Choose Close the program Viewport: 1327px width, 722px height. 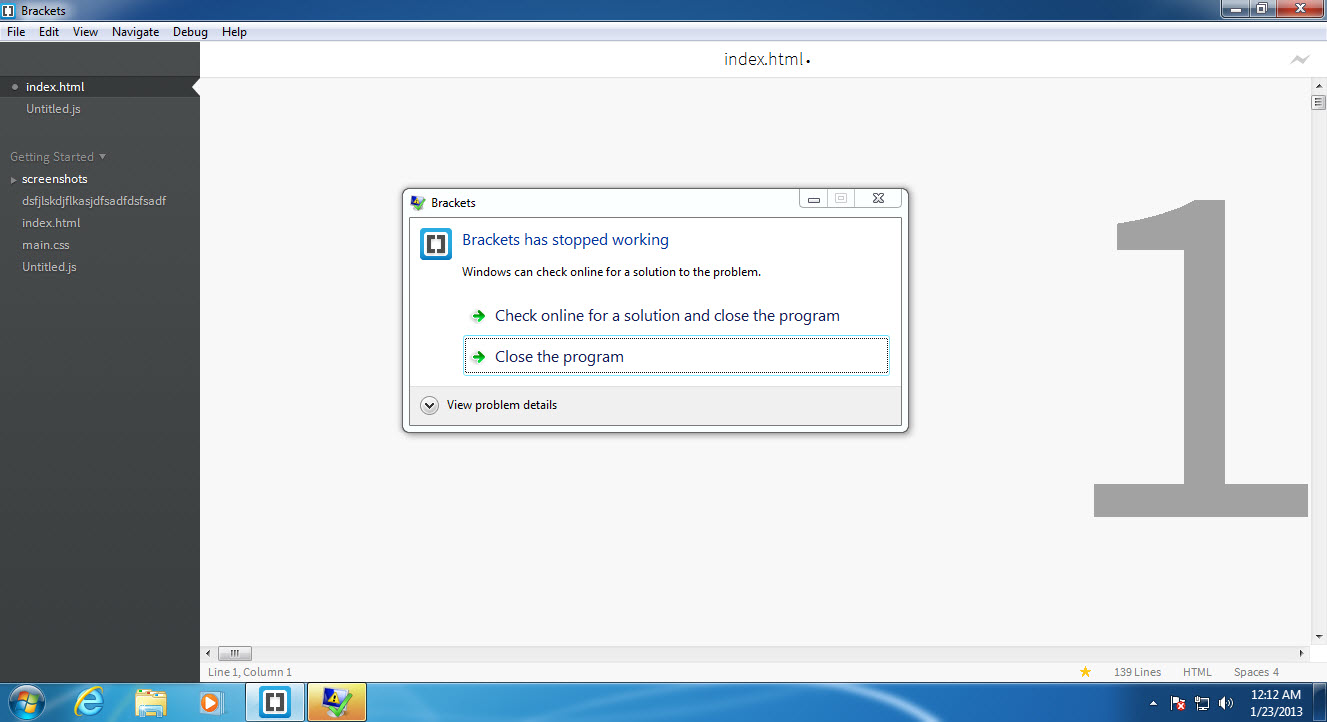click(676, 357)
